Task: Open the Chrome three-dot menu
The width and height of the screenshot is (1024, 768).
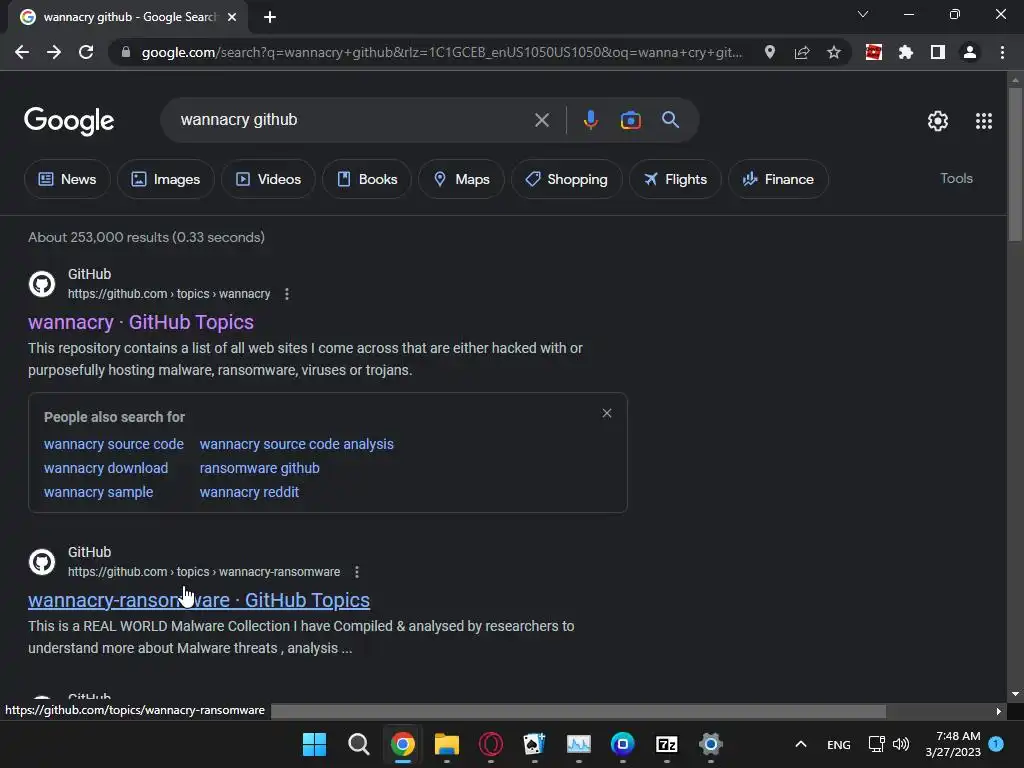Action: [1002, 52]
